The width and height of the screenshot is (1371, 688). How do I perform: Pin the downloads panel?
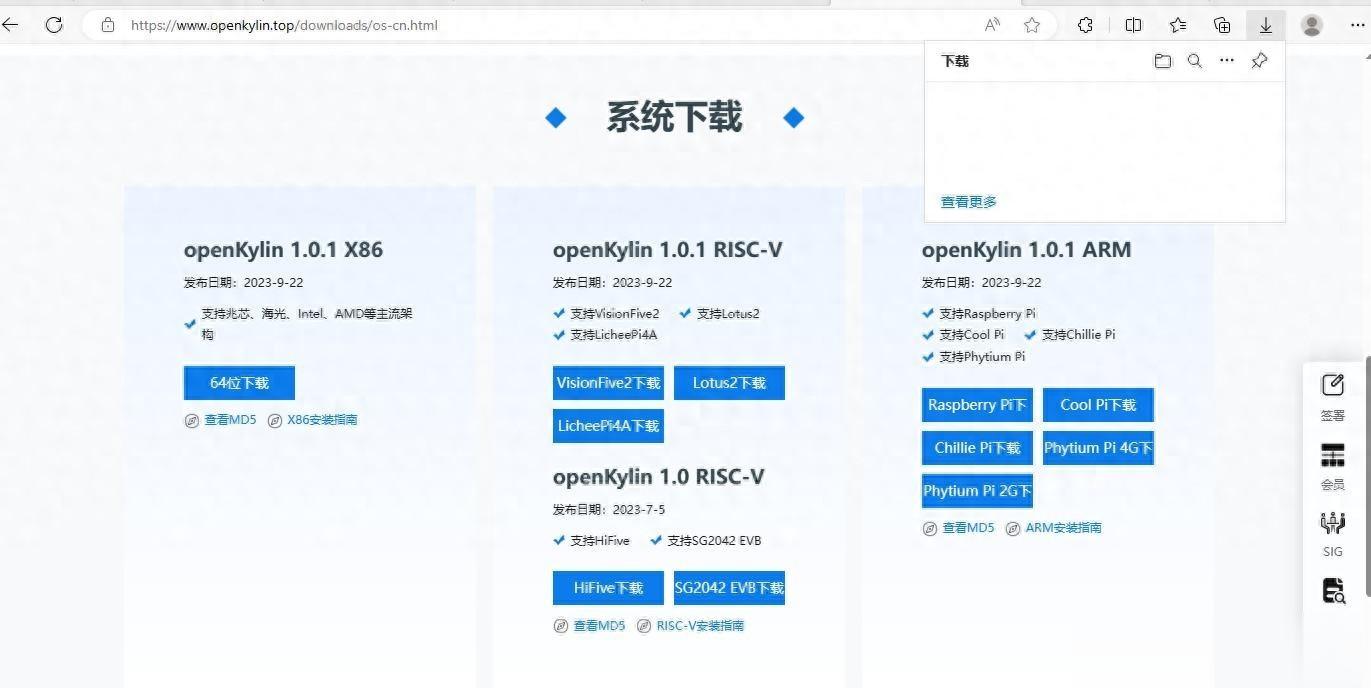pos(1259,61)
